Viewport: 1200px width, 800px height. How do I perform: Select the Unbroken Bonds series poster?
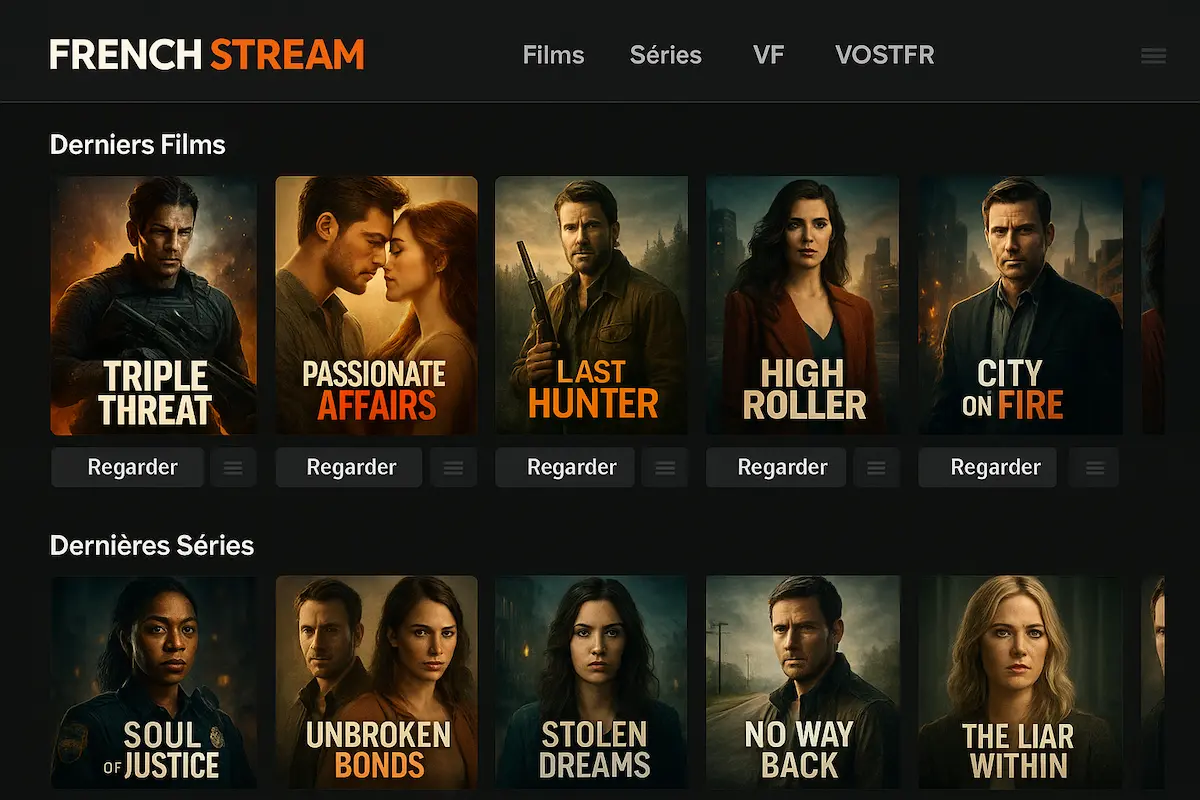click(377, 682)
